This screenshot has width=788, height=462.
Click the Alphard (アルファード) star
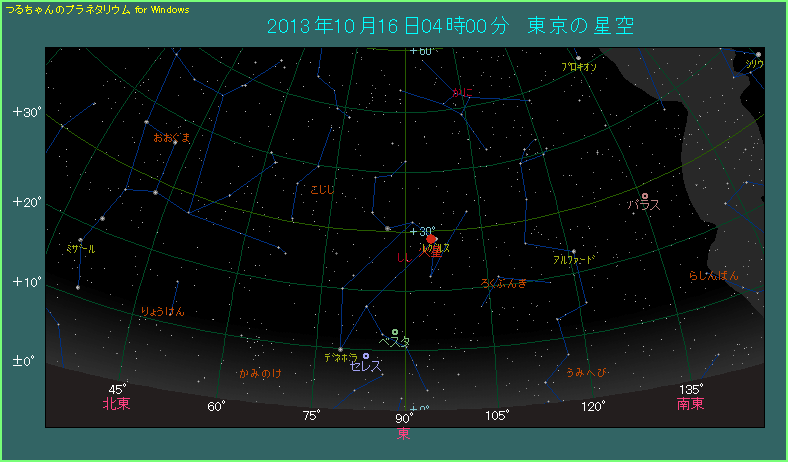(x=574, y=251)
